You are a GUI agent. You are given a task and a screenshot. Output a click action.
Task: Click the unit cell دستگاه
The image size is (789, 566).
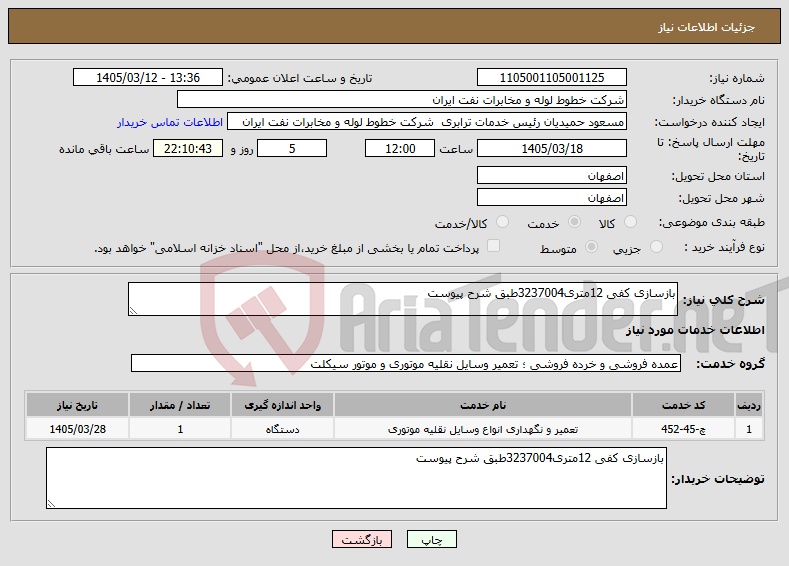(282, 429)
